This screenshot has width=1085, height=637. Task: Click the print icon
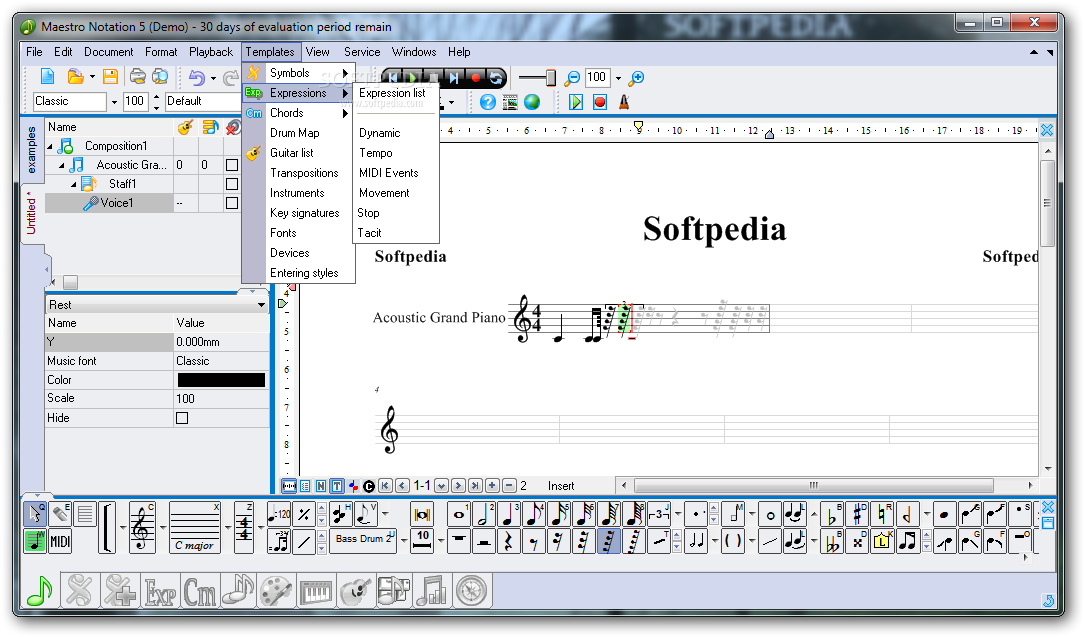[138, 77]
